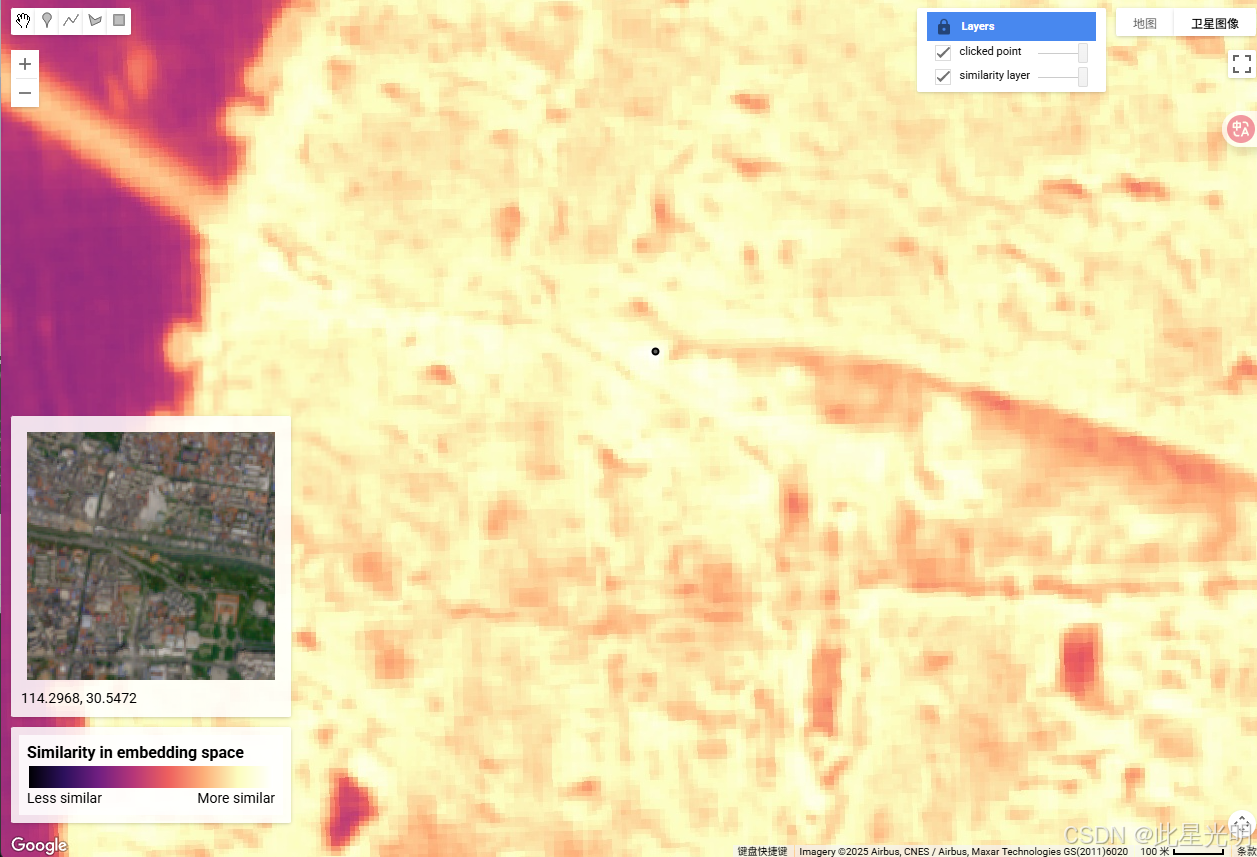The width and height of the screenshot is (1257, 857).
Task: Click the Layers panel header button
Action: coord(1011,27)
